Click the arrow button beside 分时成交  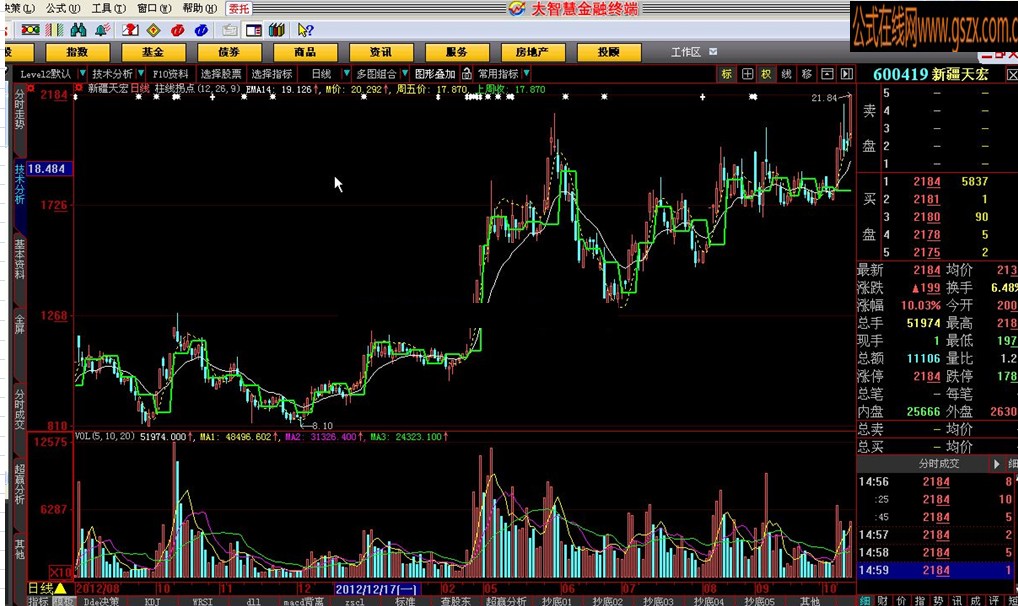[x=996, y=463]
